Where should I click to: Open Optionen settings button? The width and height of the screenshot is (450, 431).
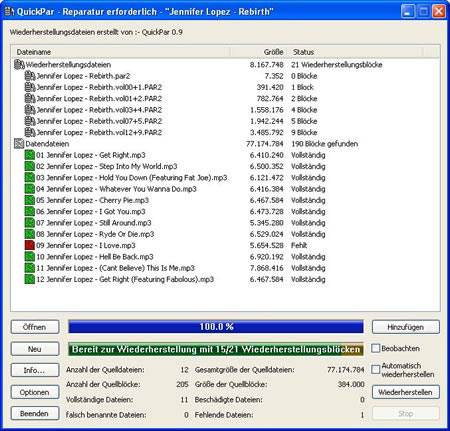tap(35, 392)
